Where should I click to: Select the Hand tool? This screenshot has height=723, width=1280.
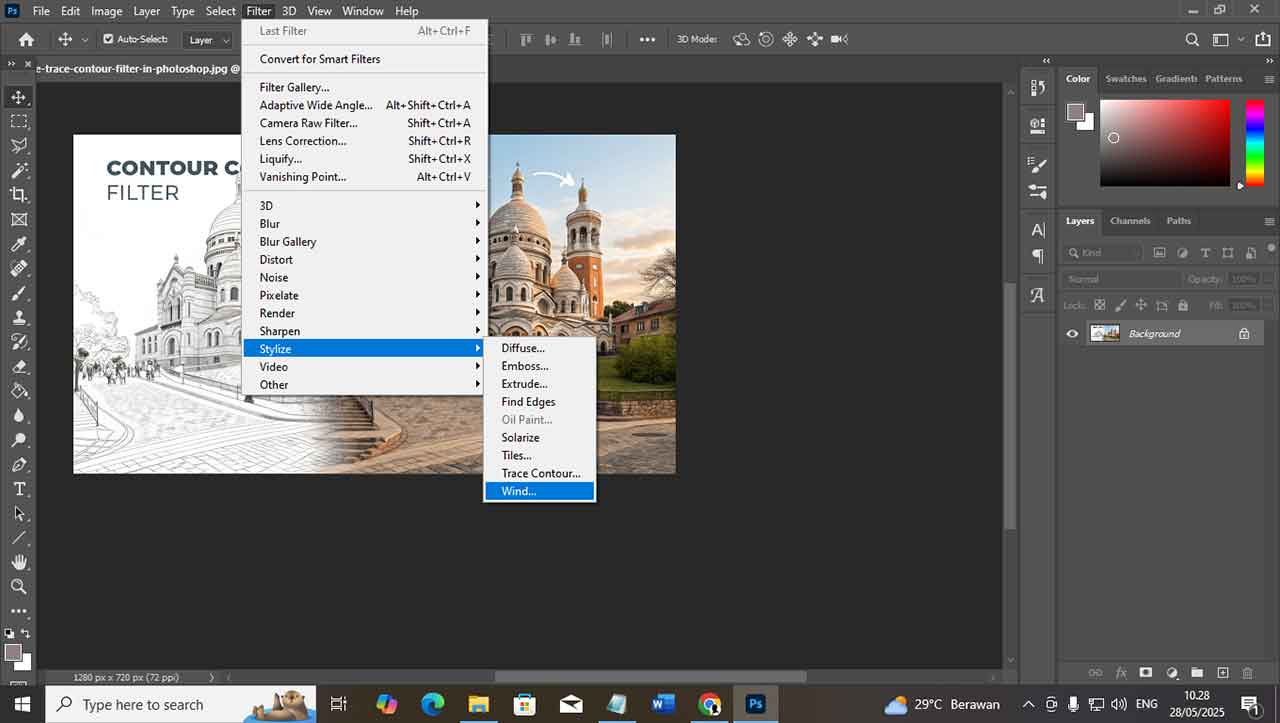pyautogui.click(x=19, y=562)
